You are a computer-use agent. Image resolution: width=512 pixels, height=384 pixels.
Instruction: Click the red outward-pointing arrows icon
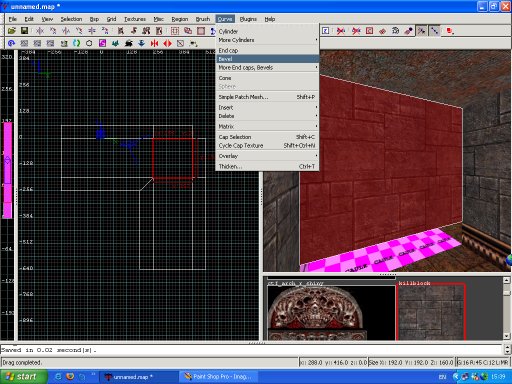click(167, 43)
